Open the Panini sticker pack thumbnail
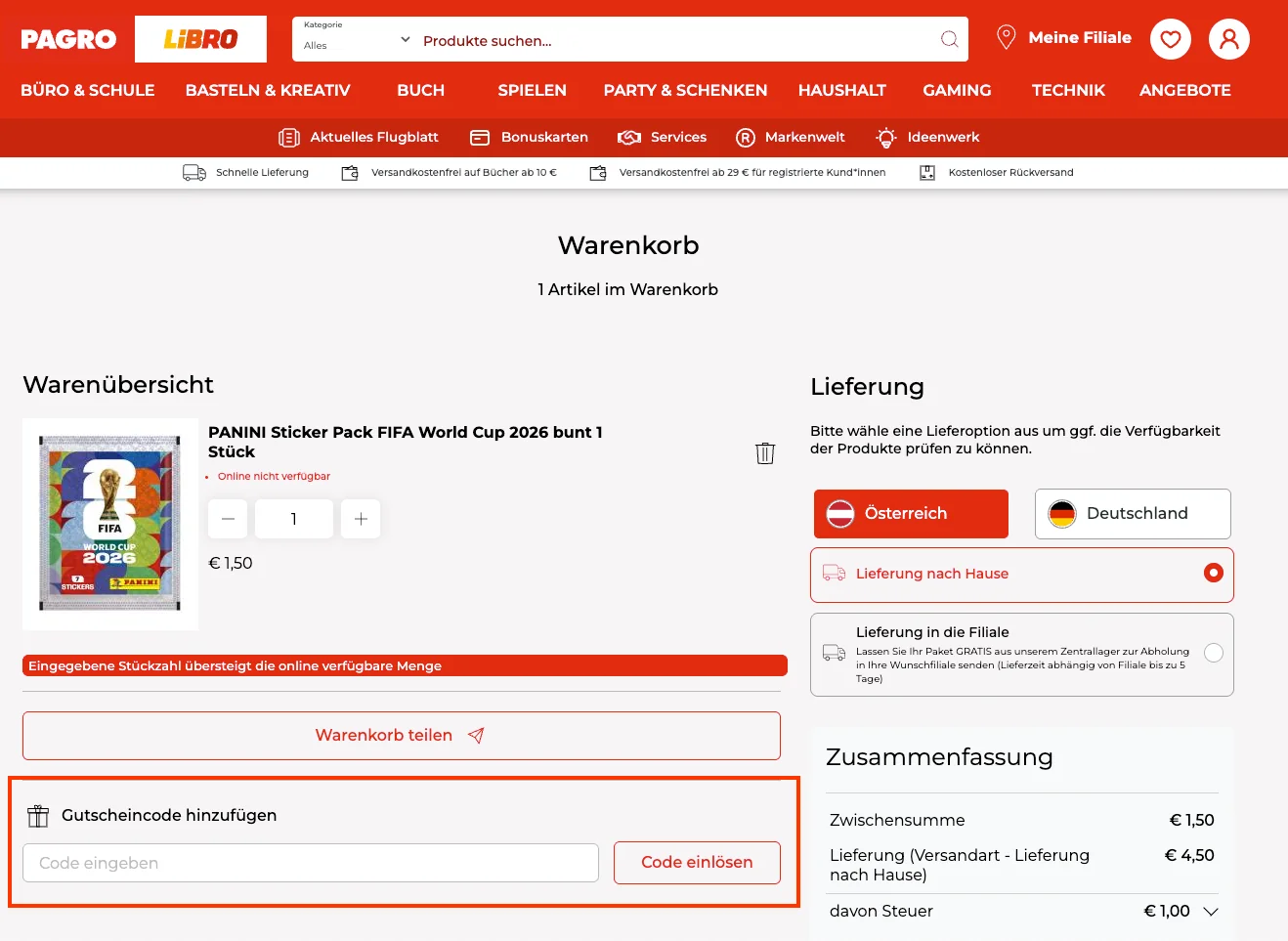 coord(110,524)
